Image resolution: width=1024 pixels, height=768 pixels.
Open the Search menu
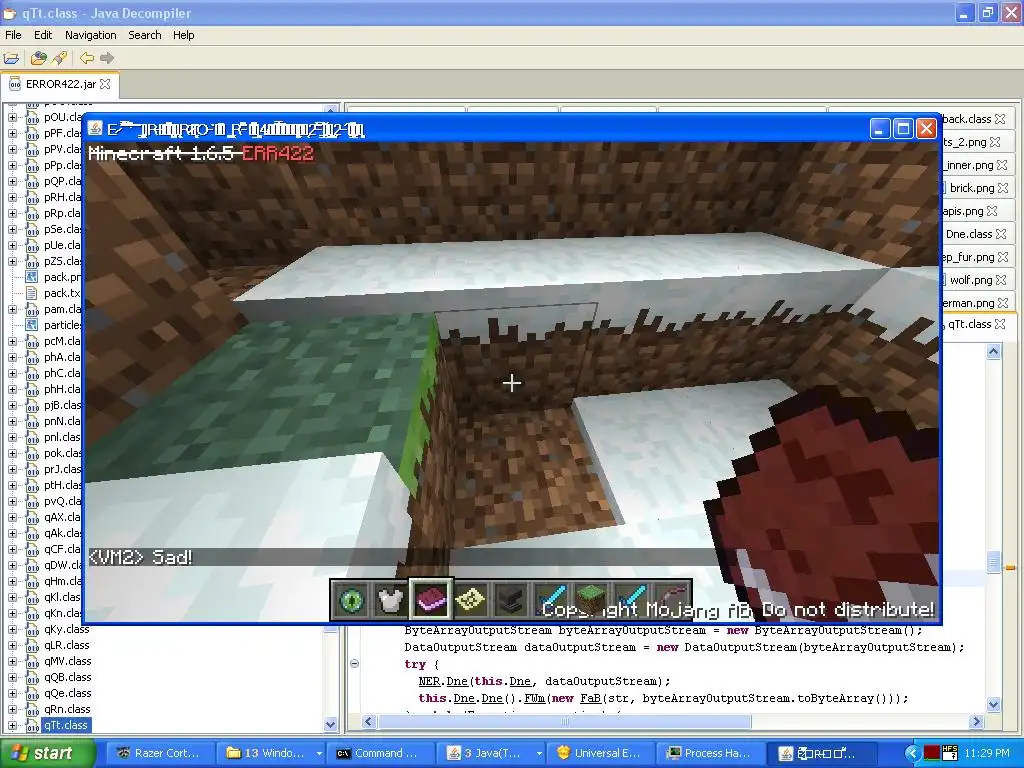coord(144,35)
